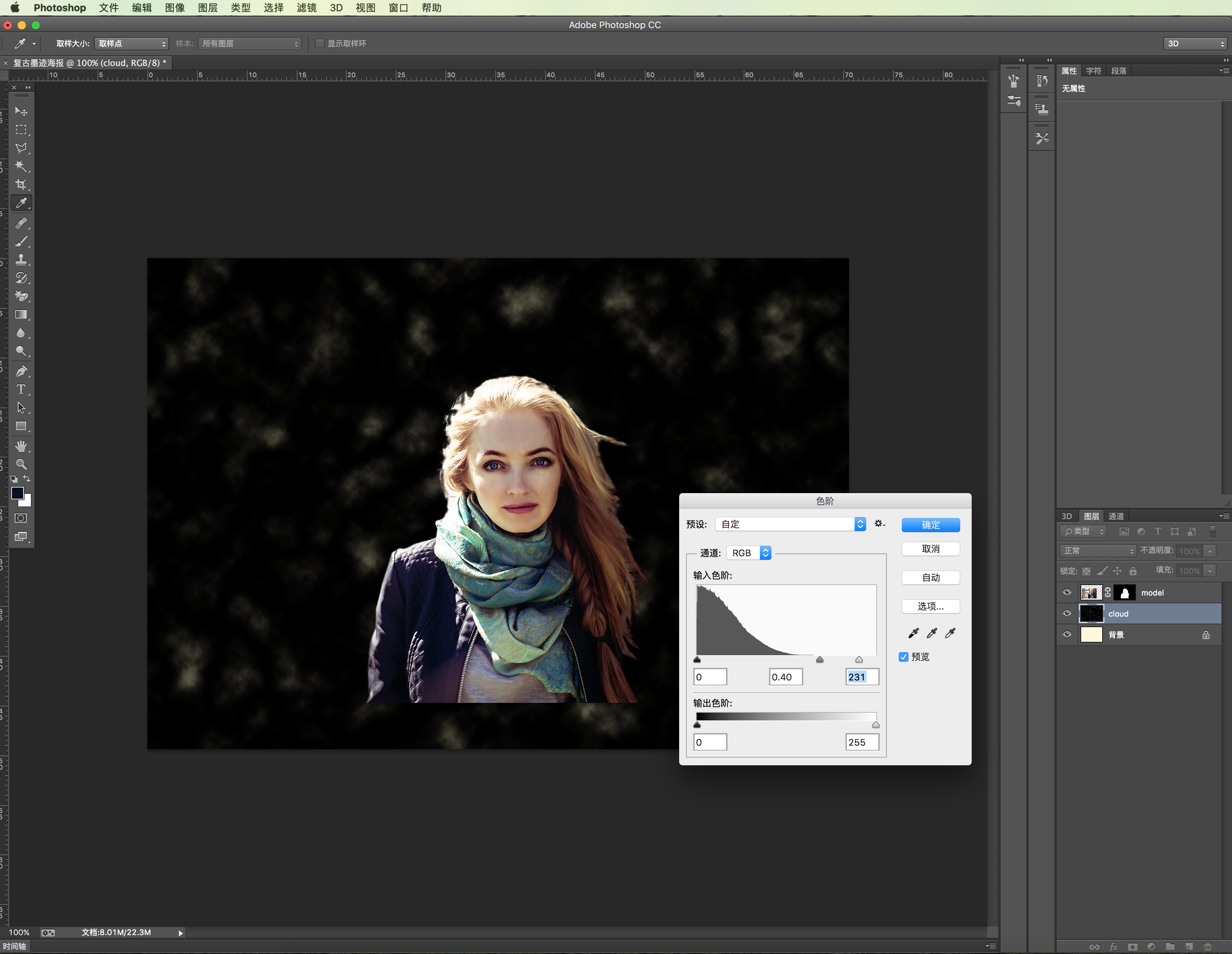Select the Magic Wand tool

pyautogui.click(x=21, y=166)
